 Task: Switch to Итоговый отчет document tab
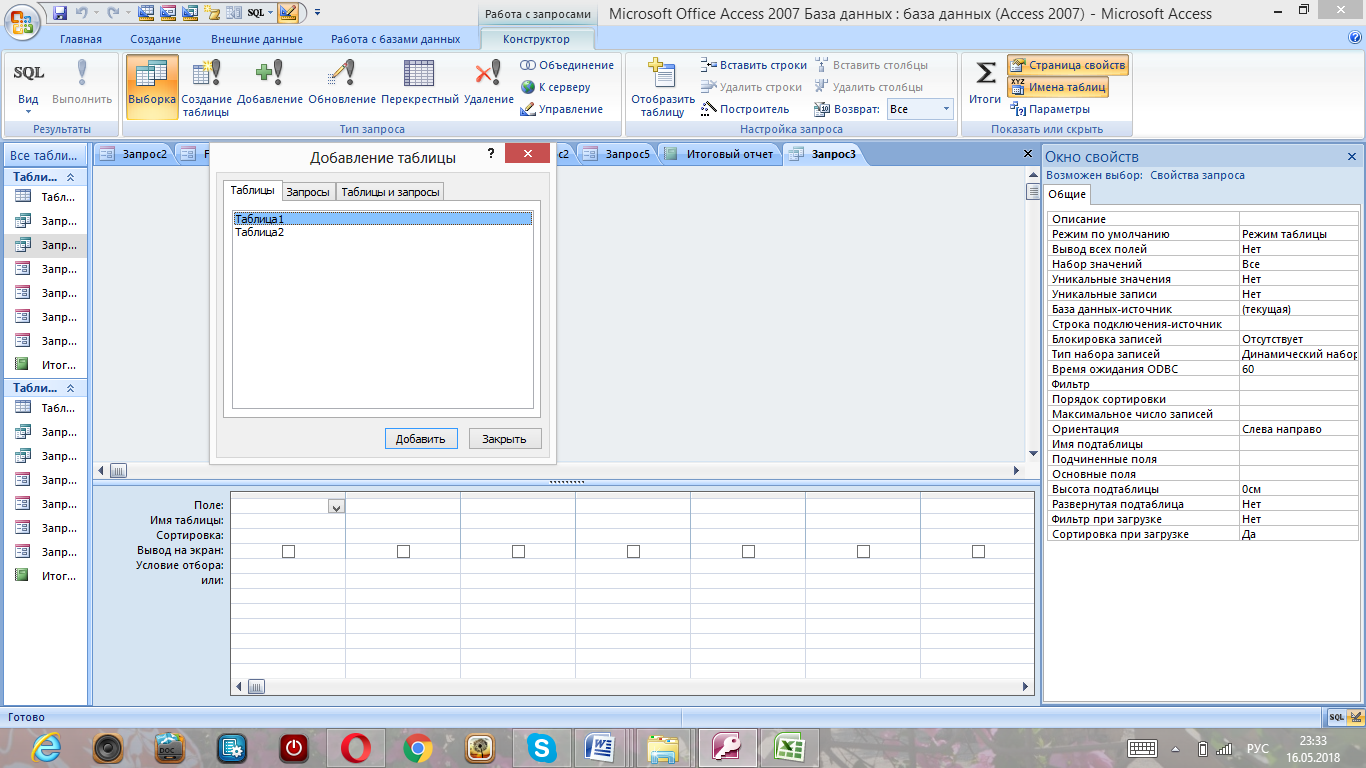[x=719, y=154]
